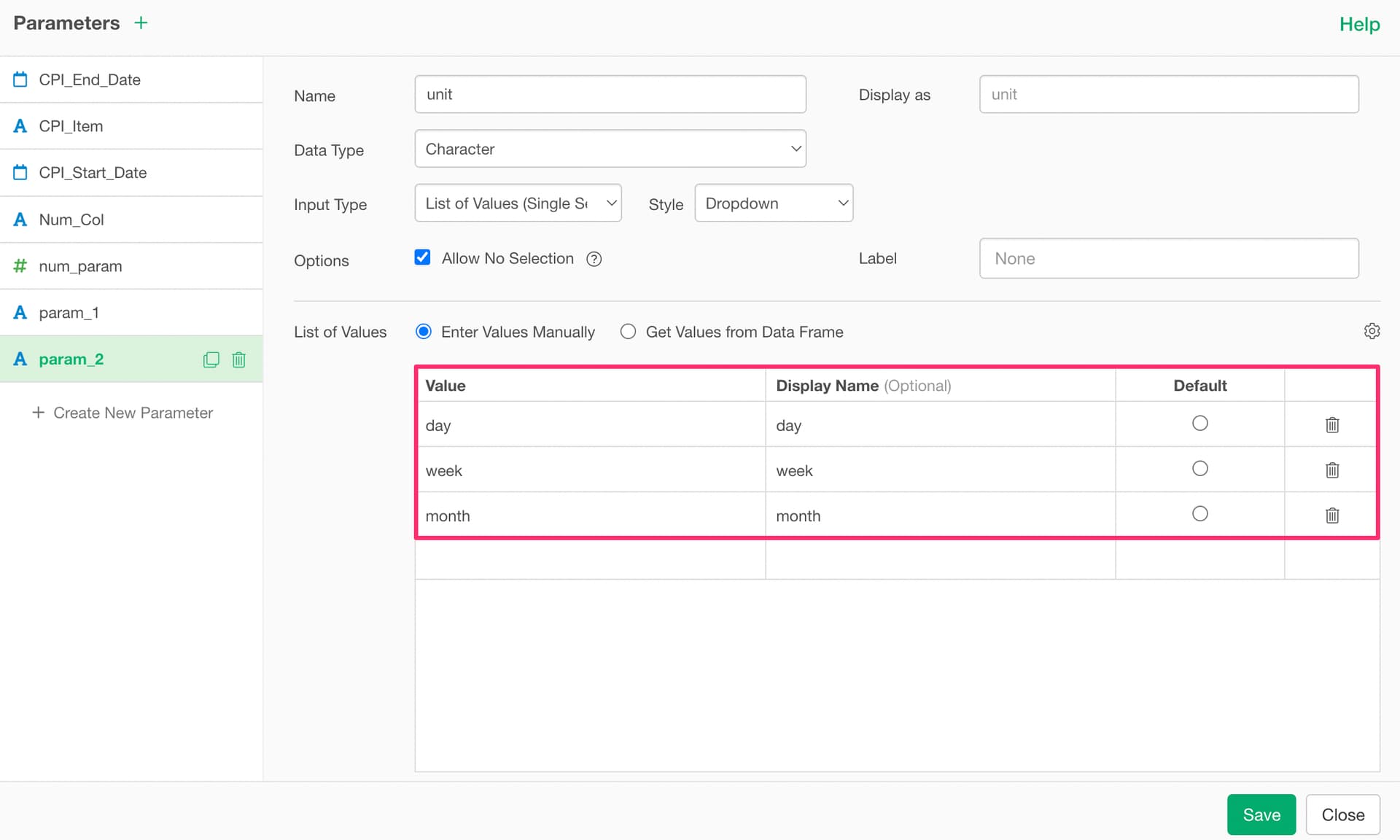Select Get Values from Data Frame option
This screenshot has width=1400, height=840.
[x=628, y=332]
